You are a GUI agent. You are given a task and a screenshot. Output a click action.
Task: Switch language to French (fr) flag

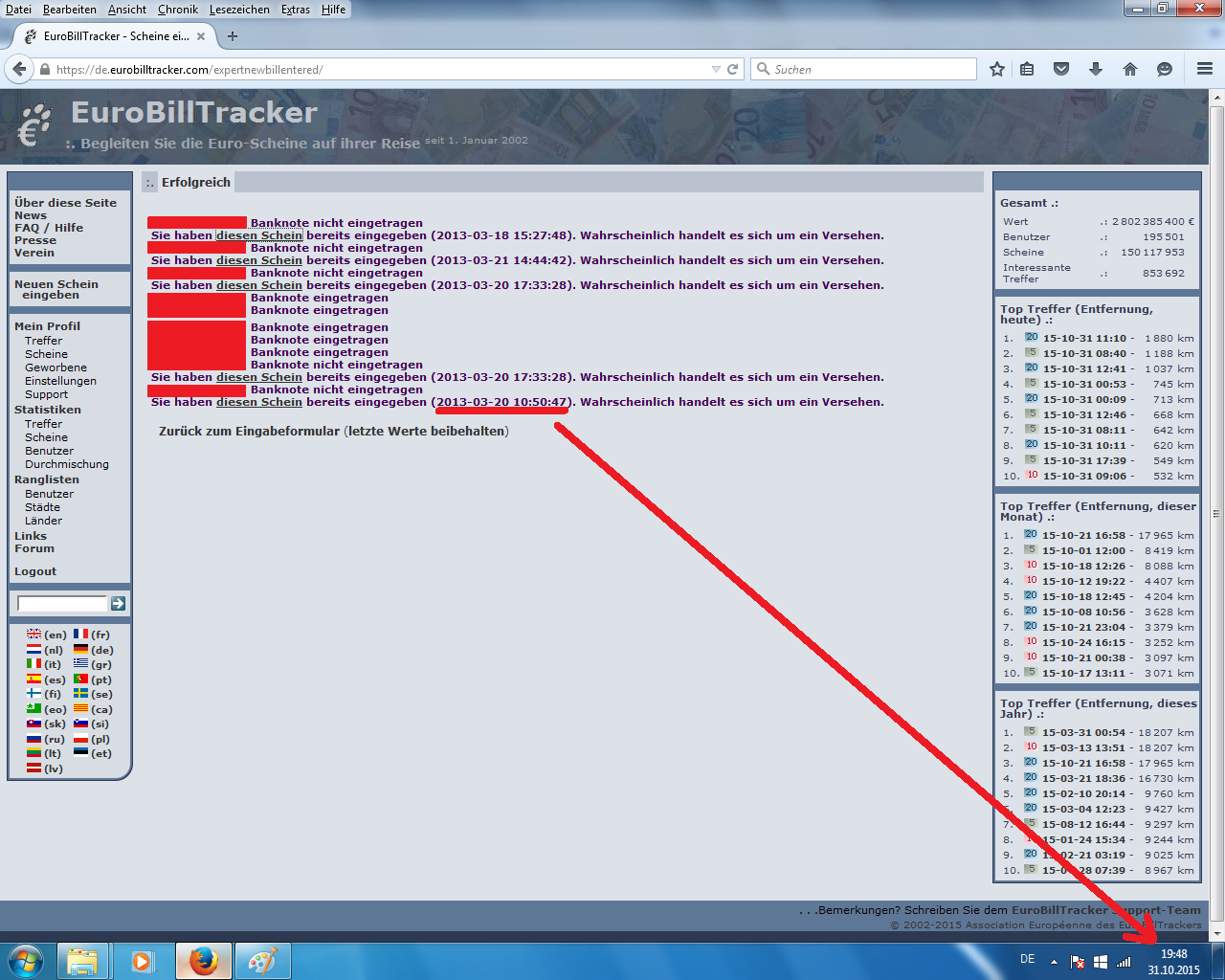point(81,635)
